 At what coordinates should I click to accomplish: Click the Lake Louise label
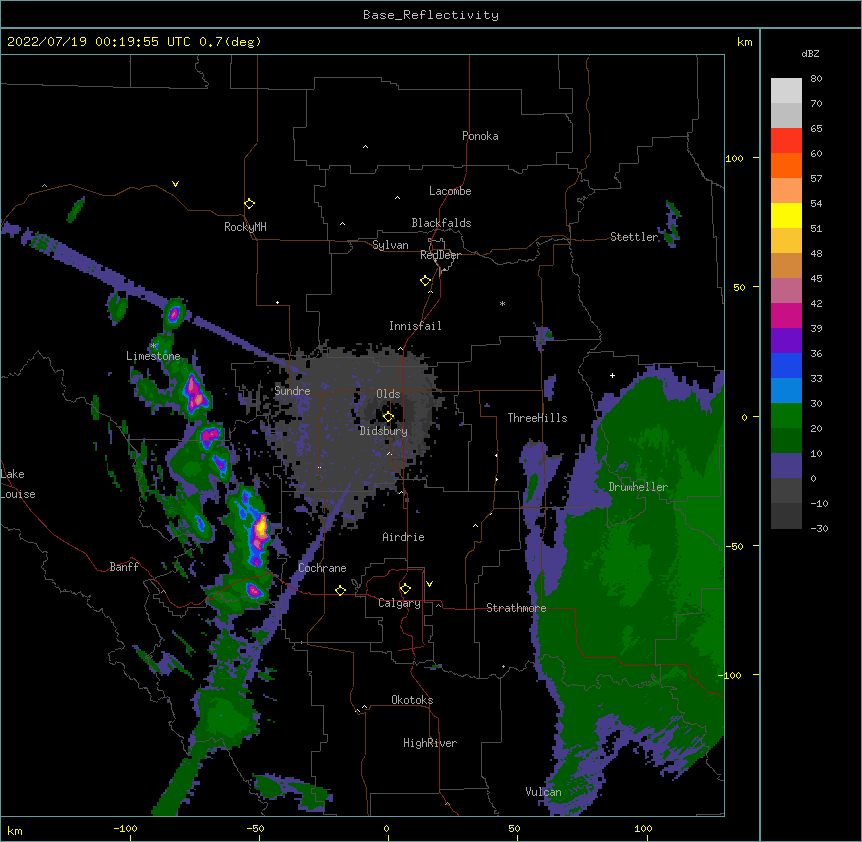pos(18,484)
